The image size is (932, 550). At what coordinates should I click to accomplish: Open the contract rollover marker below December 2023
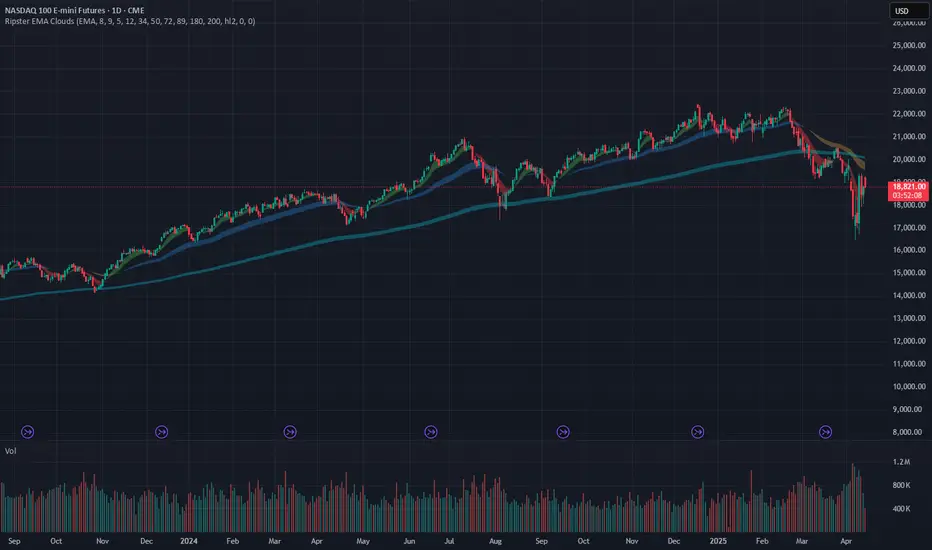[162, 432]
